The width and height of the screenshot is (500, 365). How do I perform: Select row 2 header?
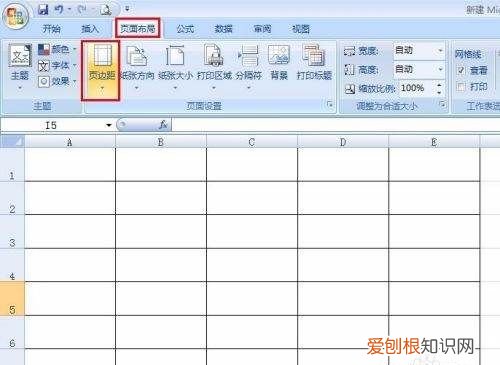[x=12, y=198]
